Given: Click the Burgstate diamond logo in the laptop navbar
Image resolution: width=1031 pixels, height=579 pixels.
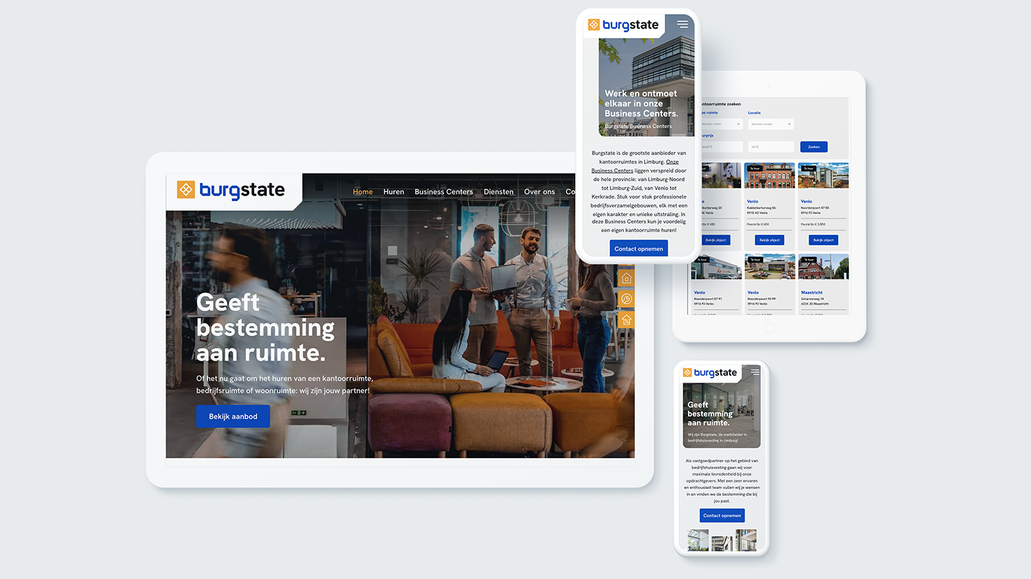Looking at the screenshot, I should (185, 189).
